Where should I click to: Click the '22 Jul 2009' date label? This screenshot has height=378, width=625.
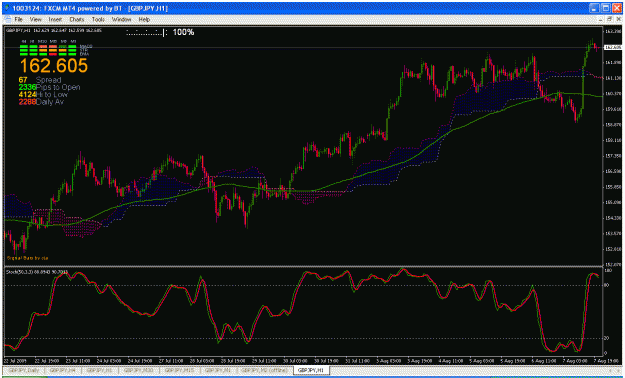click(14, 360)
